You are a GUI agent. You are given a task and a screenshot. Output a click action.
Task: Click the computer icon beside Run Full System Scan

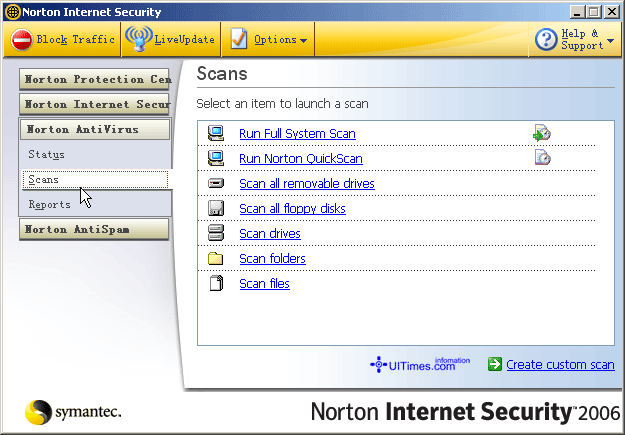[x=216, y=133]
